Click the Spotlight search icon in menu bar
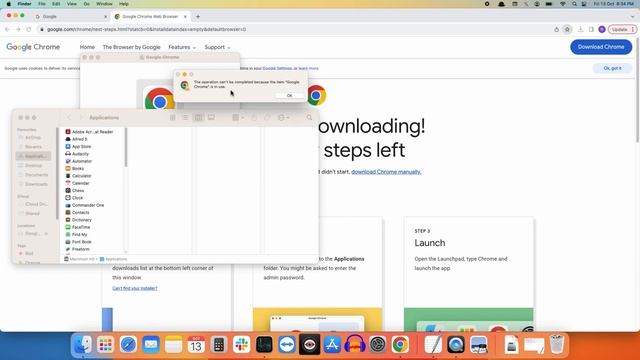 coord(574,4)
